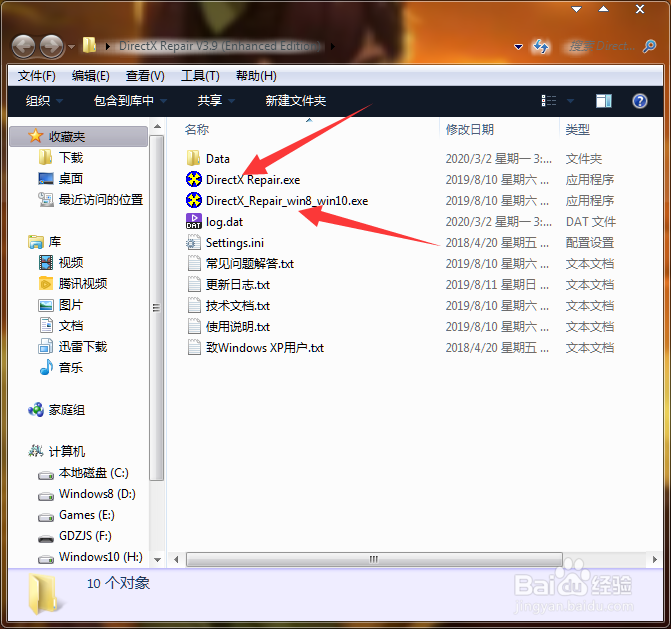Click the folder icon in address bar
The image size is (671, 629).
click(x=89, y=45)
